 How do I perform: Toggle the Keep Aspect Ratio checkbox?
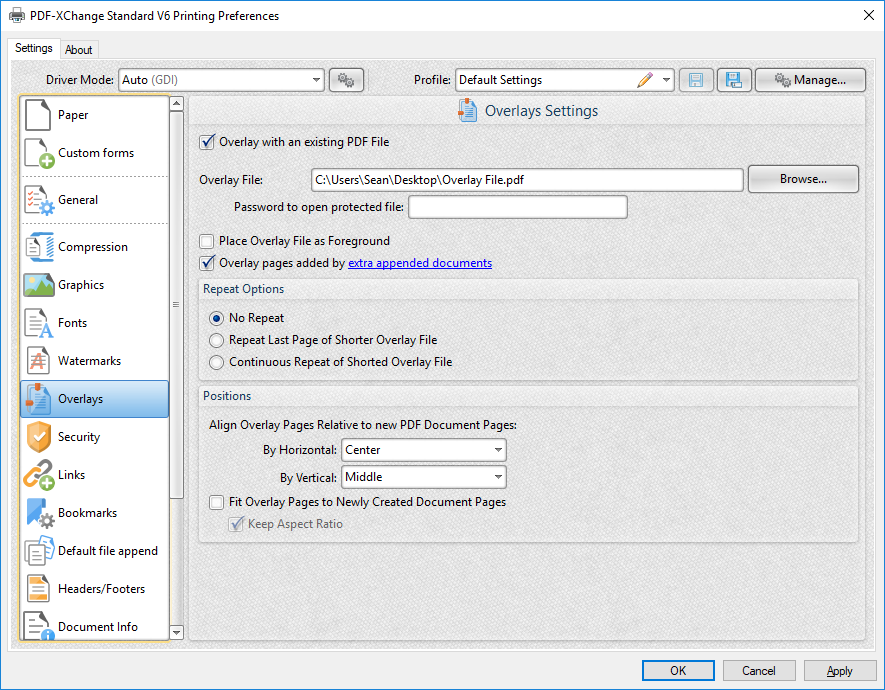point(236,524)
